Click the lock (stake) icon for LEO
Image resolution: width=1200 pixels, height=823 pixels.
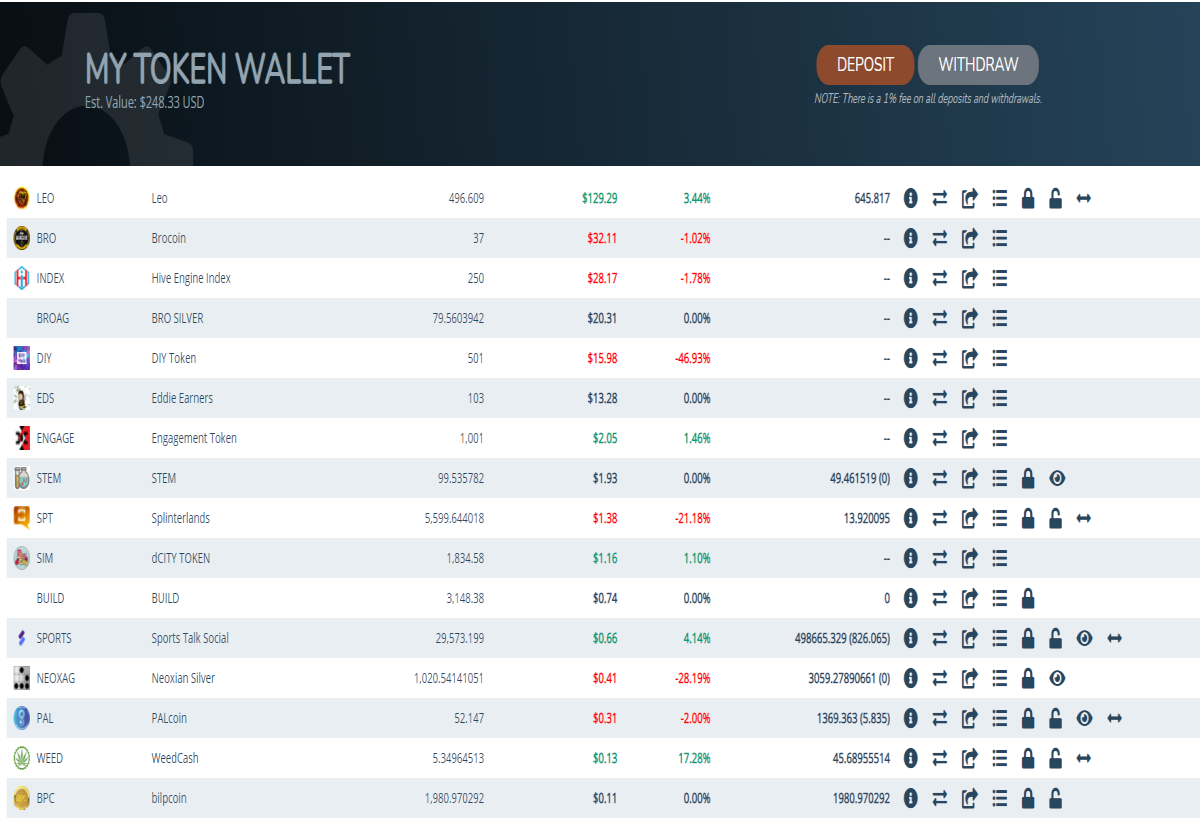1027,198
